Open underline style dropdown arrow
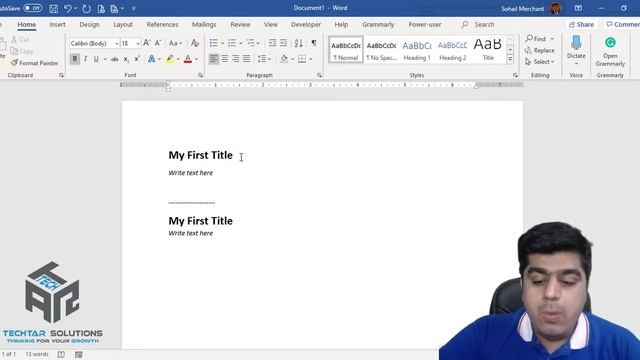 point(104,59)
